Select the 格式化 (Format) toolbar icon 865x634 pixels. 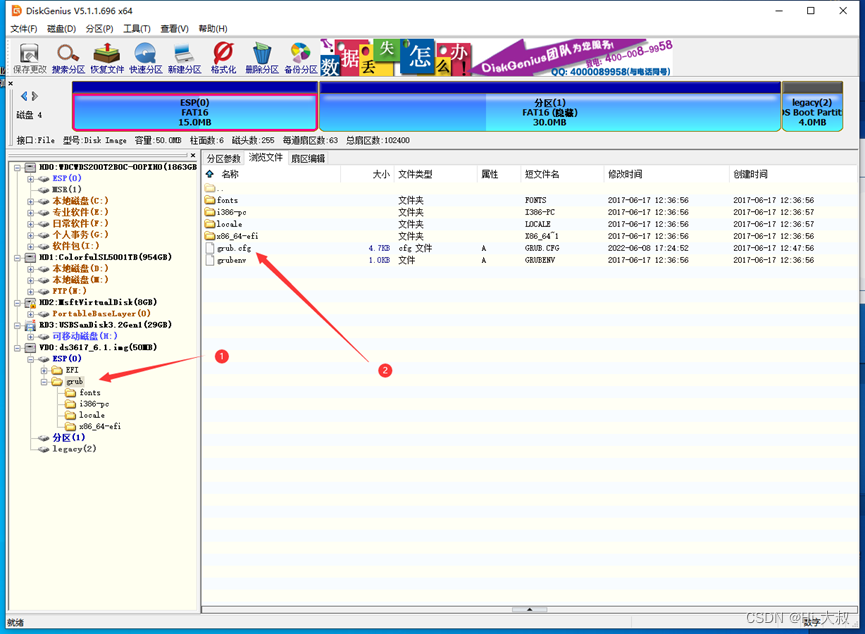(222, 55)
